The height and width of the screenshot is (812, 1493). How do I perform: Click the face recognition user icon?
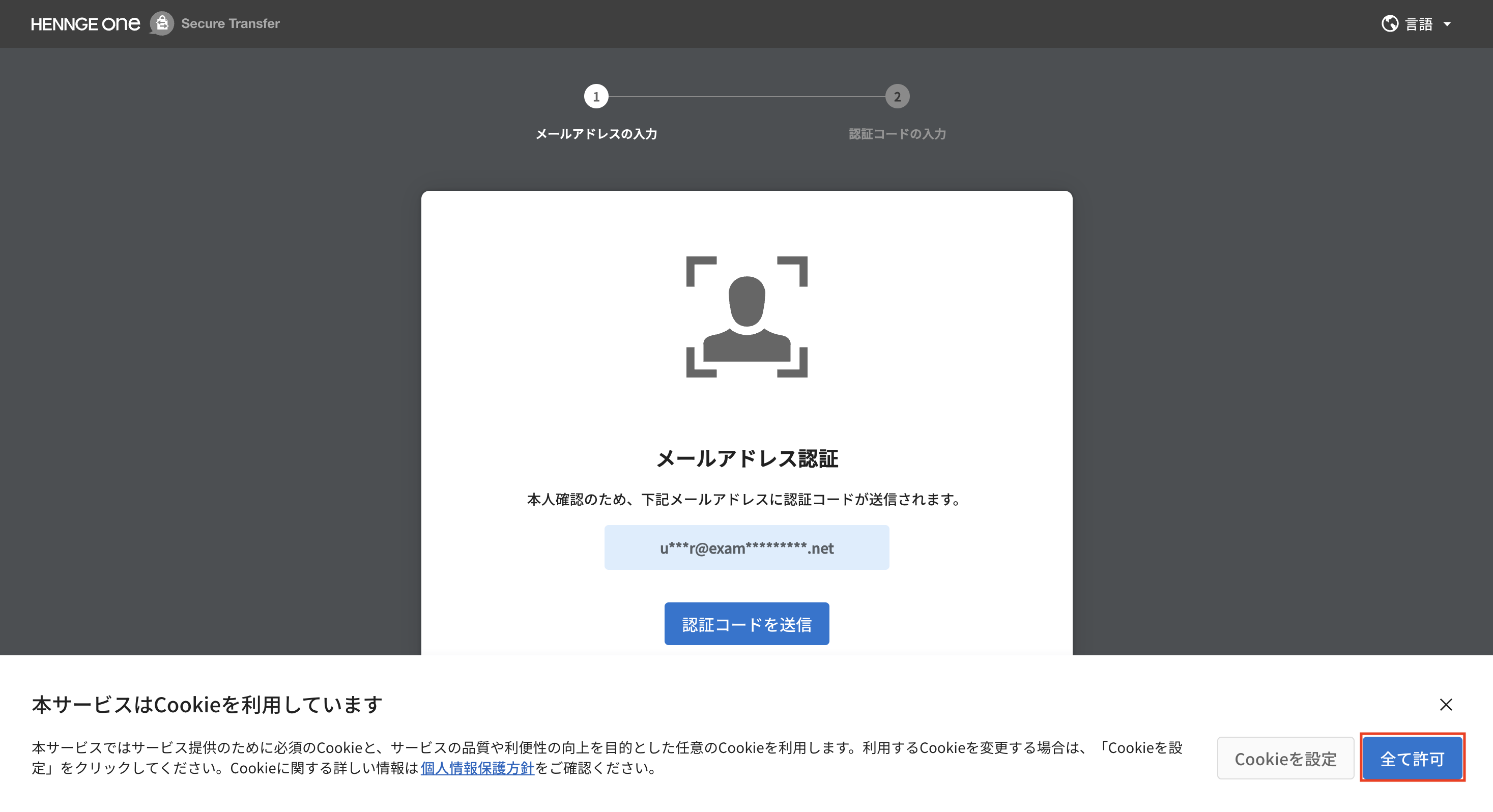[747, 316]
